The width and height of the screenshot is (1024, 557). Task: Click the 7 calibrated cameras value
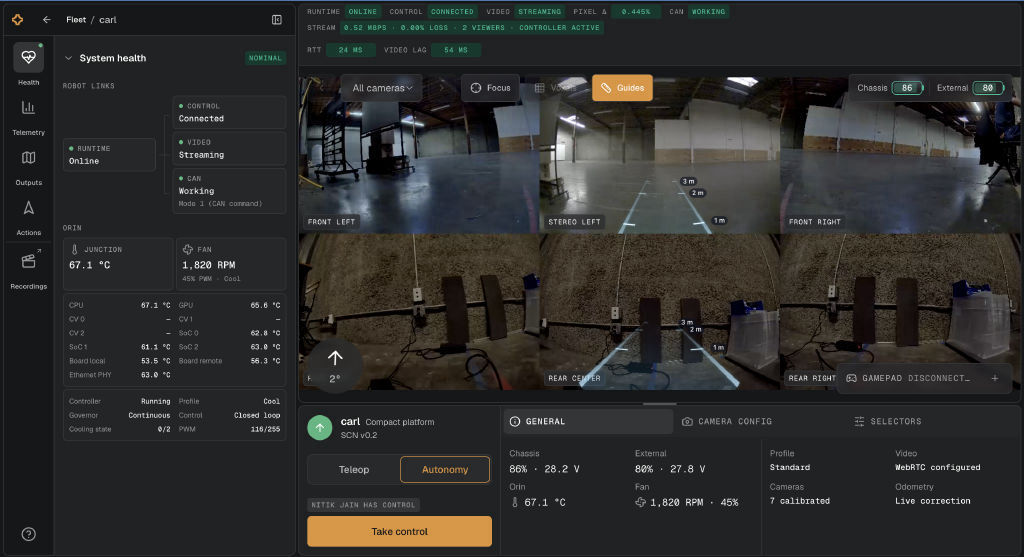click(799, 501)
